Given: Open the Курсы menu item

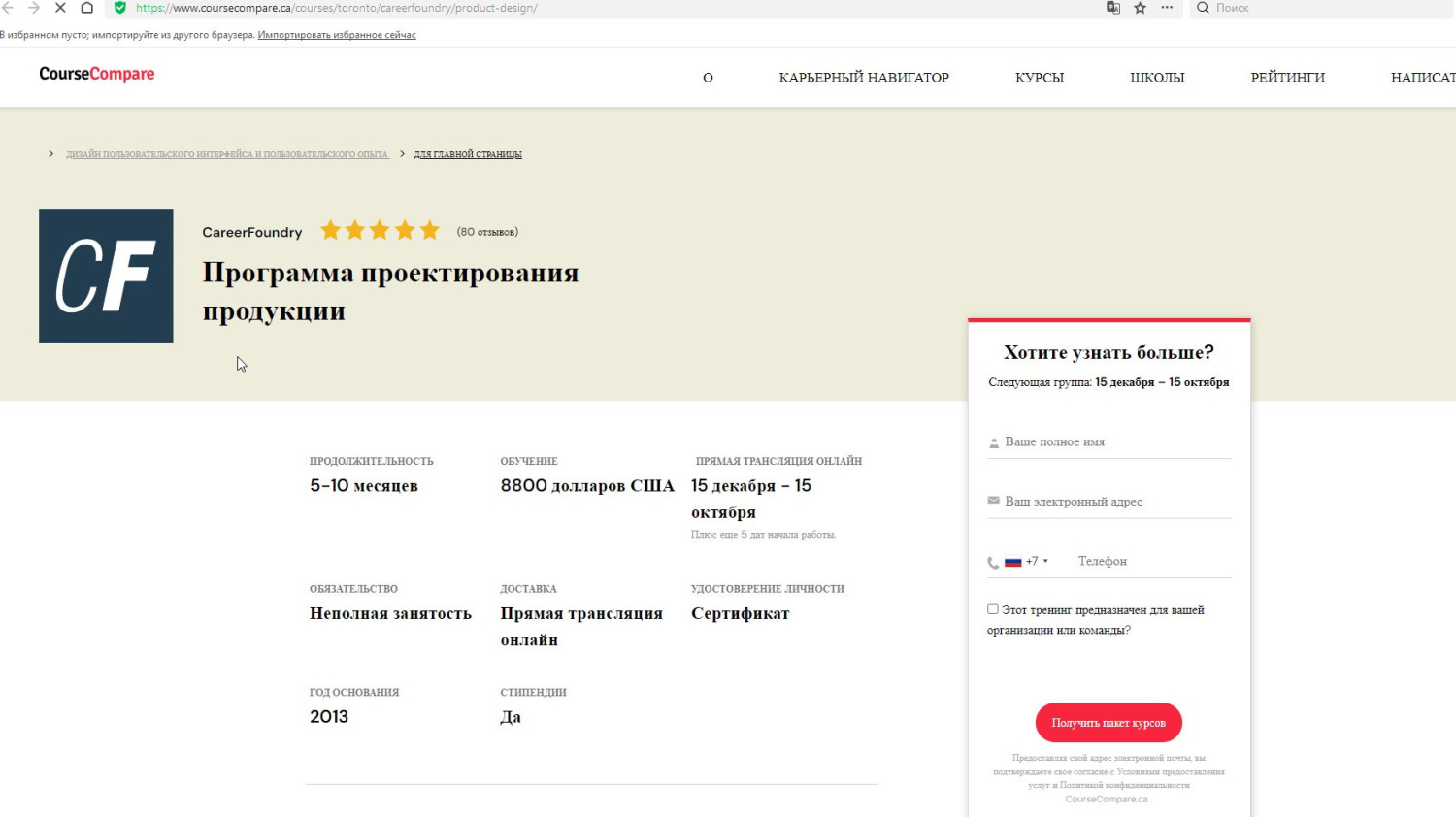Looking at the screenshot, I should point(1040,78).
